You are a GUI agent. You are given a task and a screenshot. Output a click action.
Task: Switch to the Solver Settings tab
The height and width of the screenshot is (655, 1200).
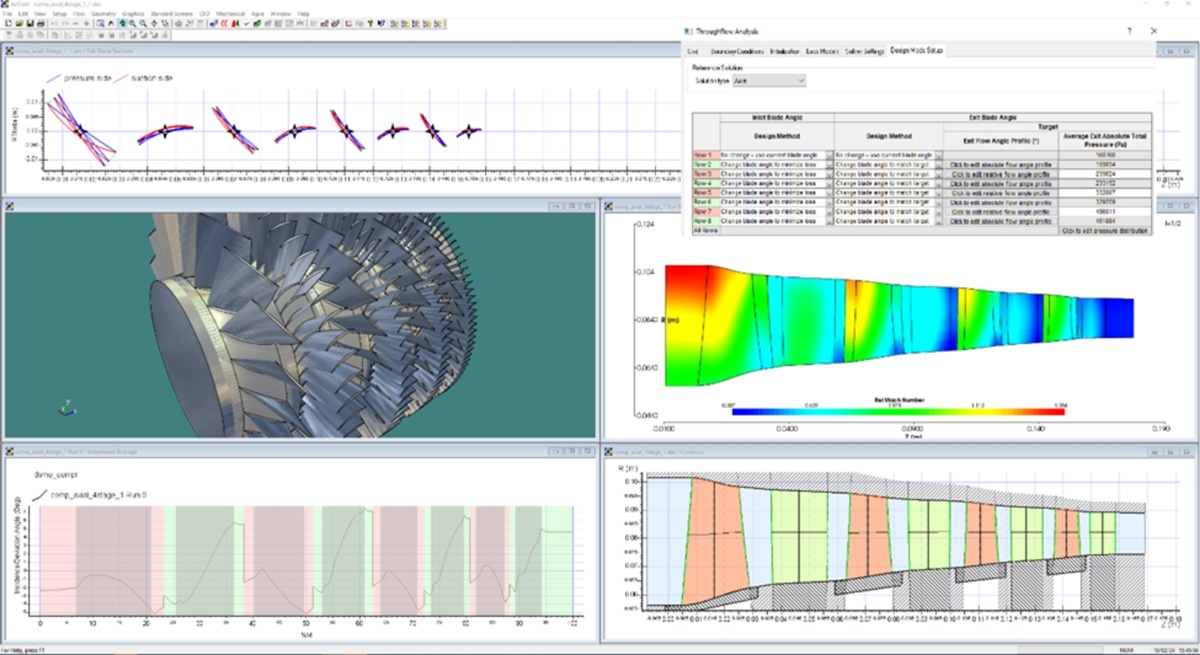point(865,49)
